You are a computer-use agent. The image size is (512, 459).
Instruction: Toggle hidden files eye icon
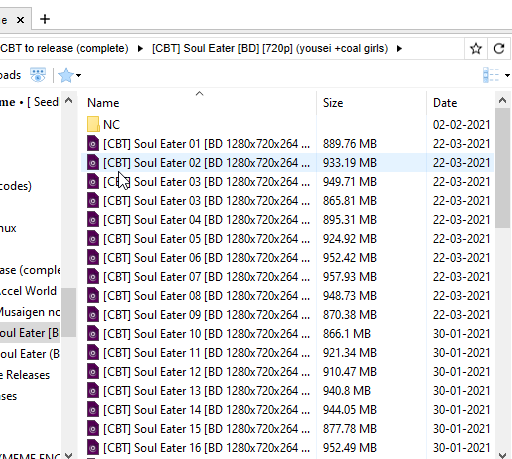click(38, 75)
